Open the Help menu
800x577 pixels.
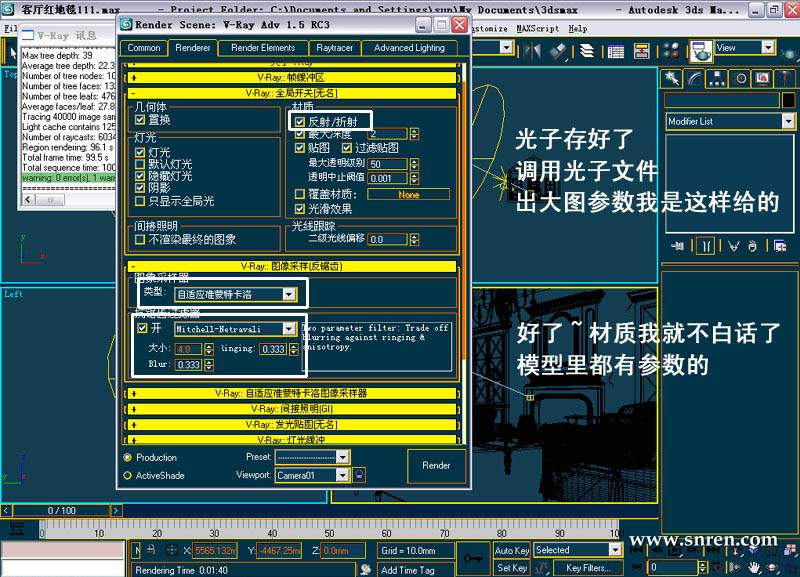578,29
